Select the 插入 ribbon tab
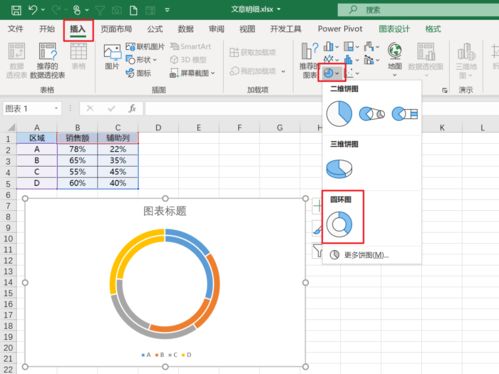 (x=78, y=29)
